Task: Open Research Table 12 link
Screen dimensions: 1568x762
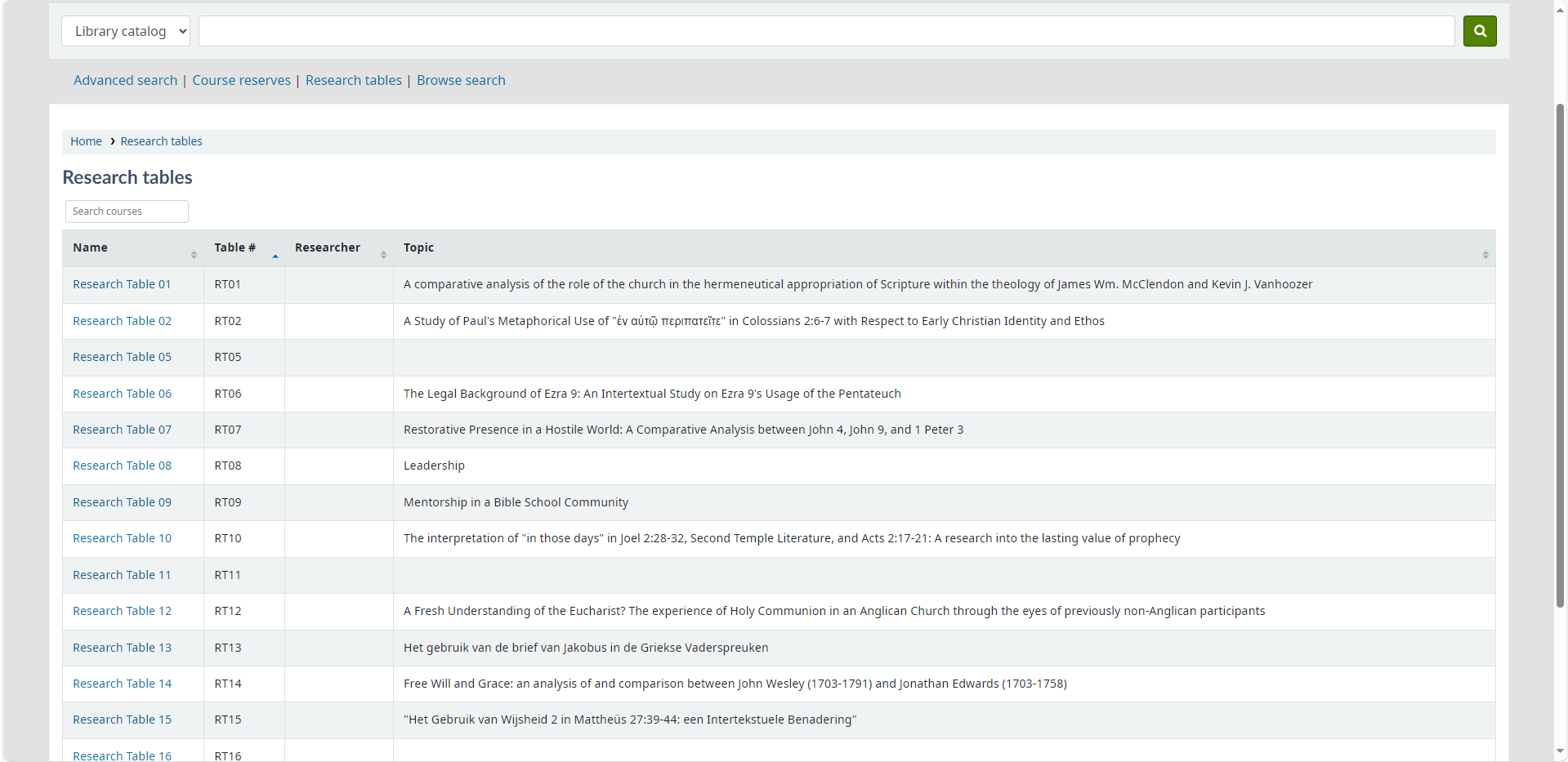Action: (x=122, y=611)
